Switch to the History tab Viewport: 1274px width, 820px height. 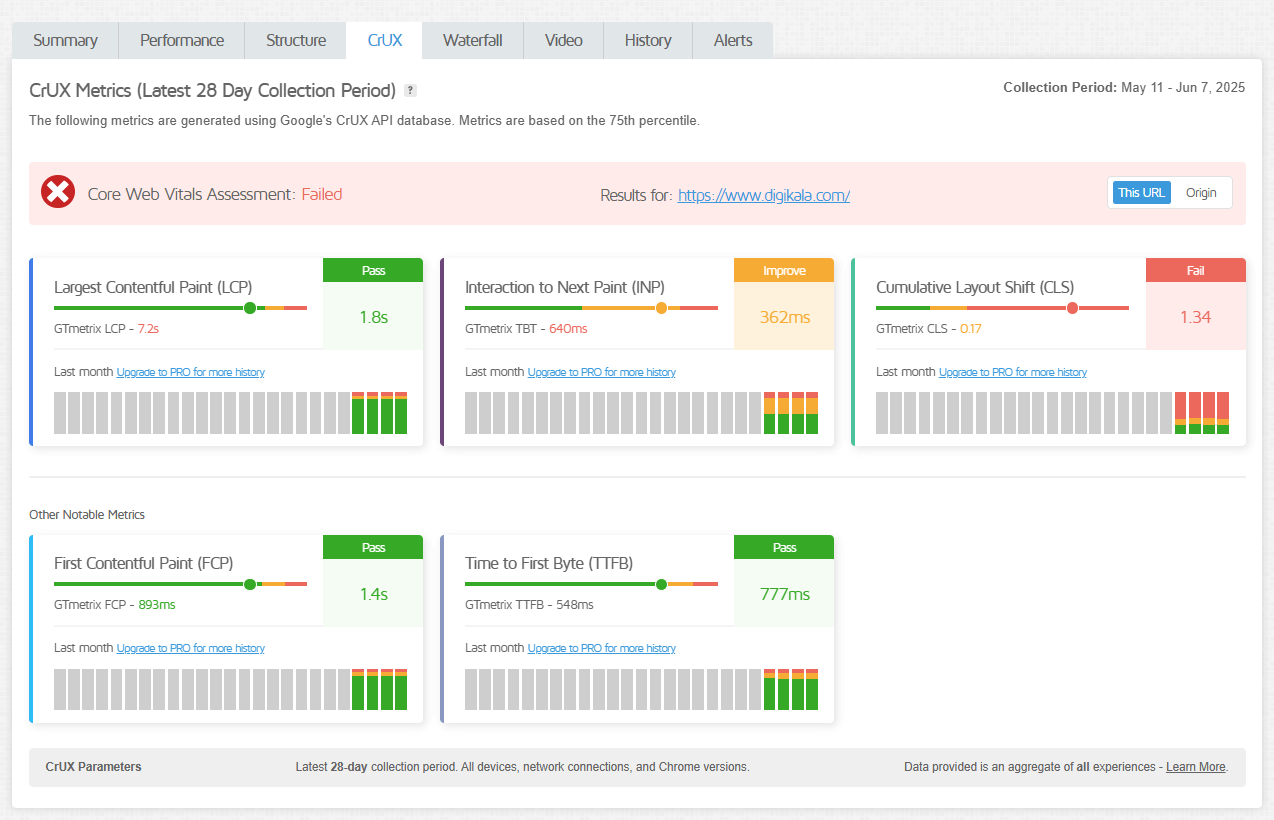pos(648,40)
